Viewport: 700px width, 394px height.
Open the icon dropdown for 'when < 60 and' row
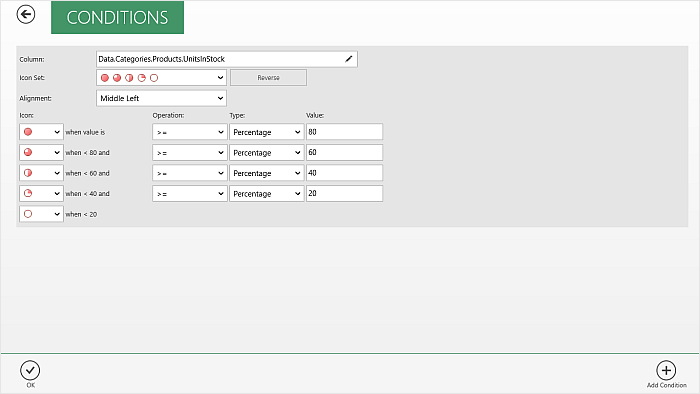click(42, 173)
